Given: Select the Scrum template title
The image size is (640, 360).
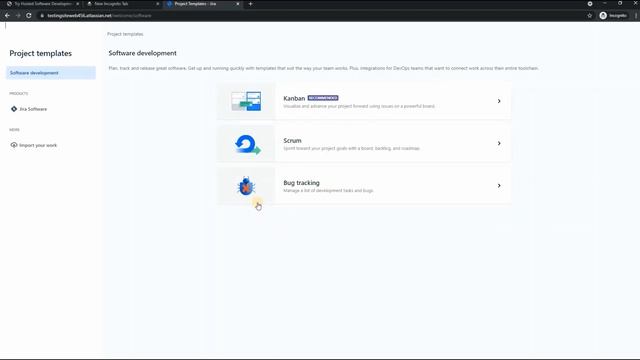Looking at the screenshot, I should pyautogui.click(x=292, y=140).
